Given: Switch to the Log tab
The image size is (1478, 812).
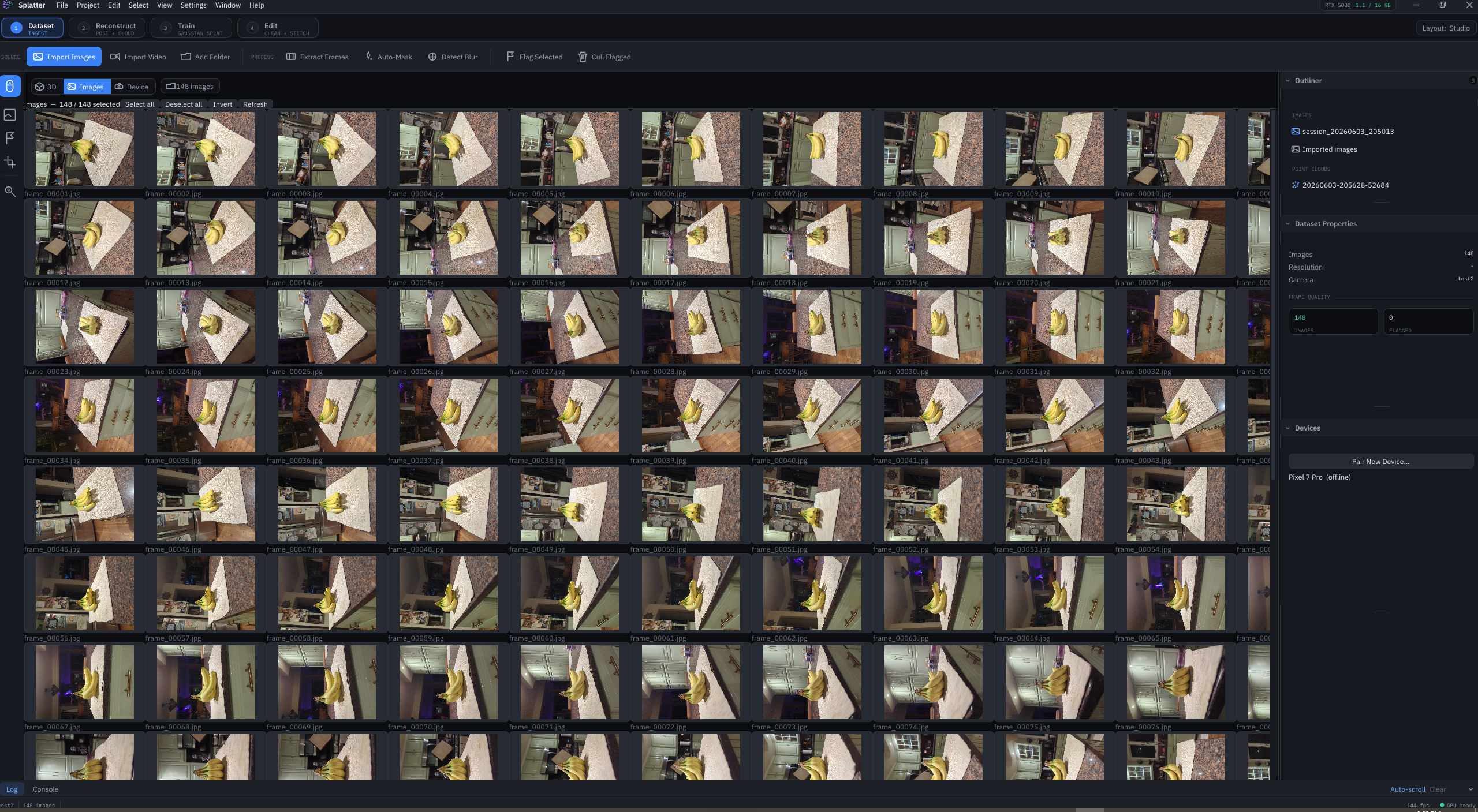Looking at the screenshot, I should click(12, 789).
